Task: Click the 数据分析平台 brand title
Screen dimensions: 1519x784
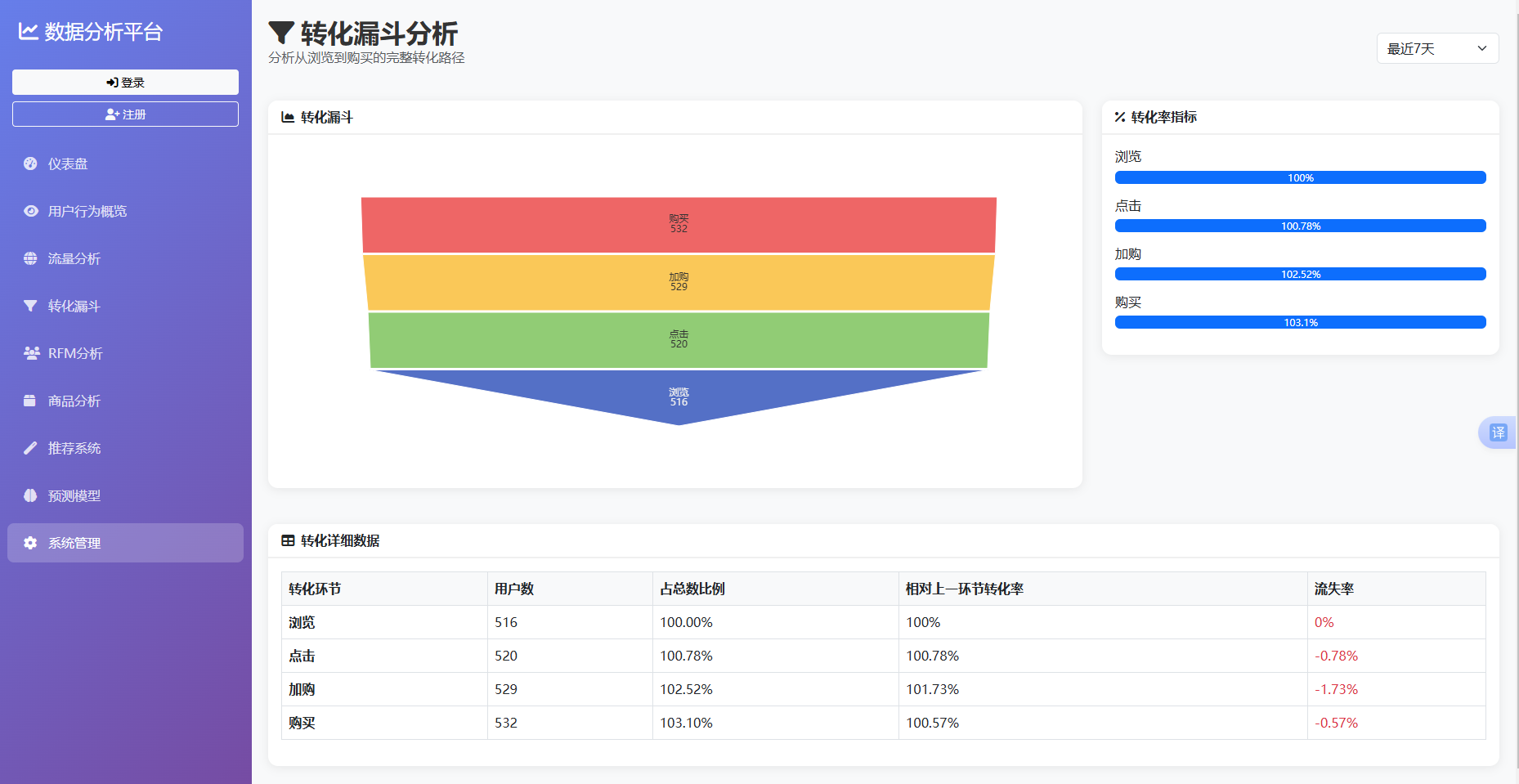Action: tap(104, 31)
